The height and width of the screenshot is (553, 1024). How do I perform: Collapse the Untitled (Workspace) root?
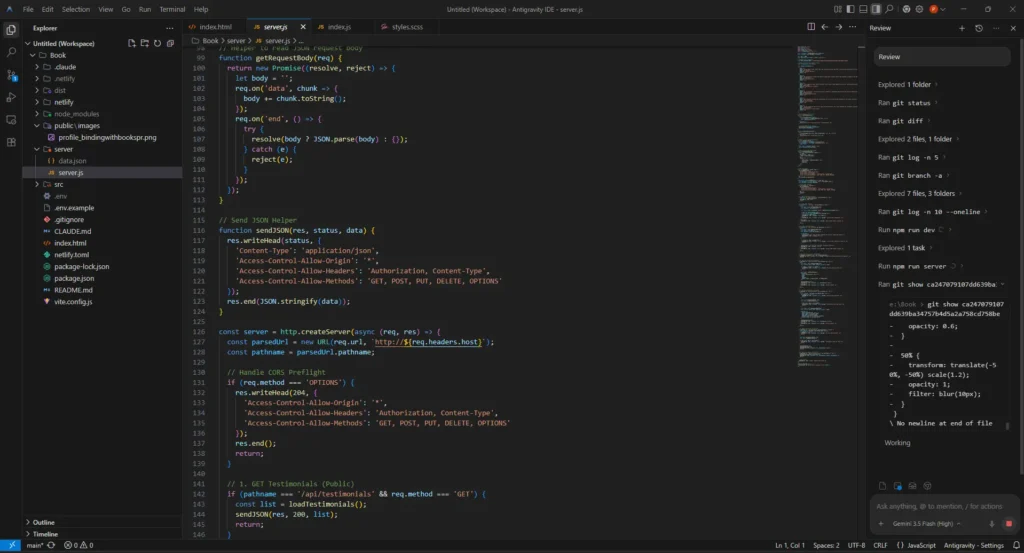tap(28, 44)
